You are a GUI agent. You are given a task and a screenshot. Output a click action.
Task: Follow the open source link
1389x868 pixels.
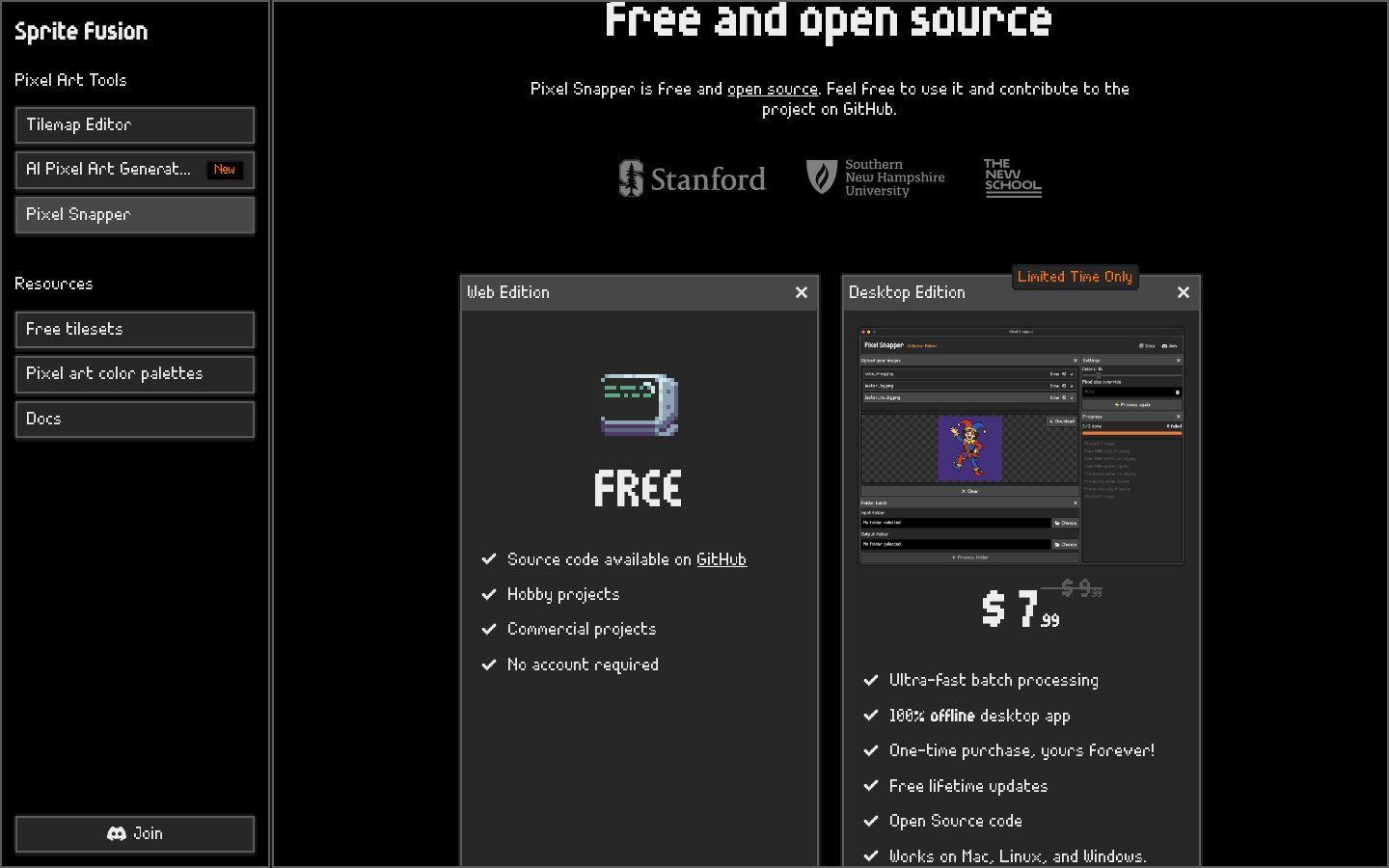[x=773, y=89]
